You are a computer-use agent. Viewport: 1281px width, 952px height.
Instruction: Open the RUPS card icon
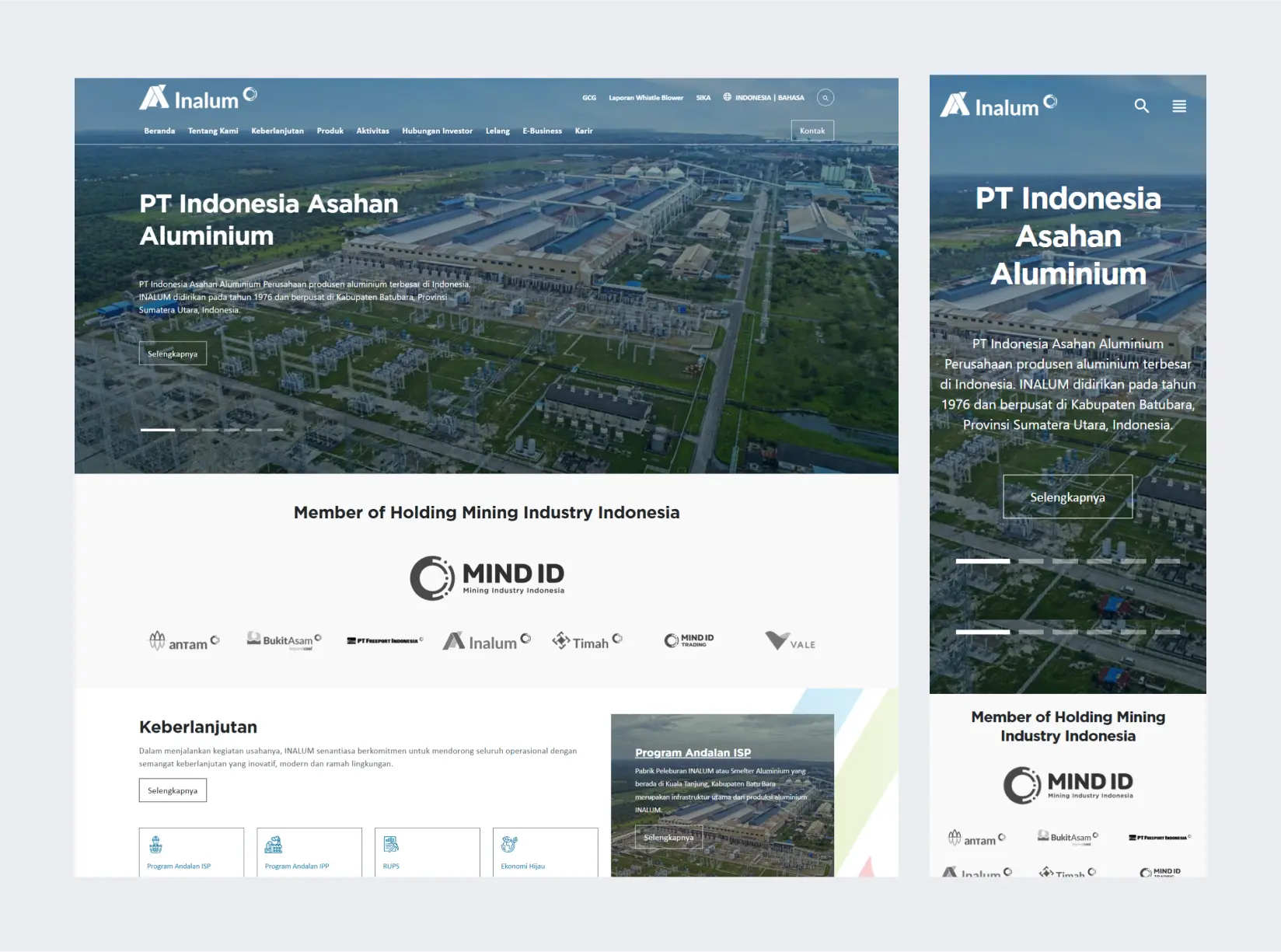point(391,845)
